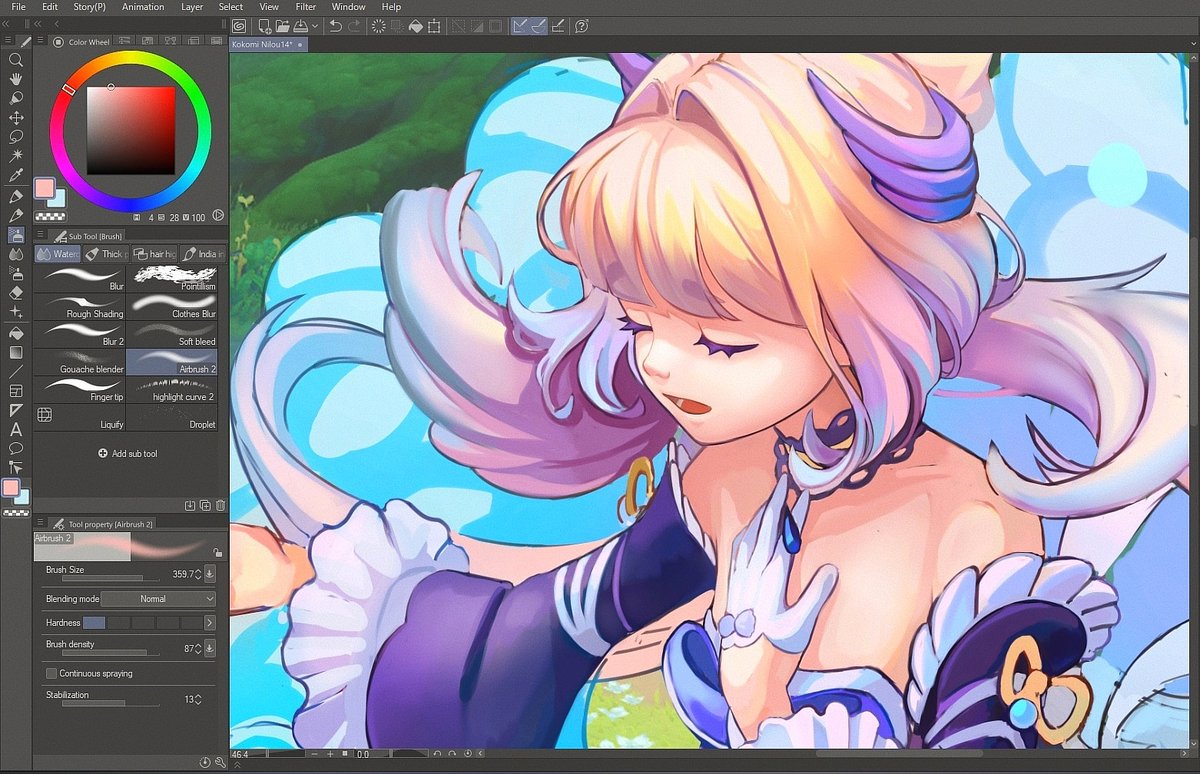Reset tool properties to initial settings
The image size is (1200, 774).
coord(205,762)
